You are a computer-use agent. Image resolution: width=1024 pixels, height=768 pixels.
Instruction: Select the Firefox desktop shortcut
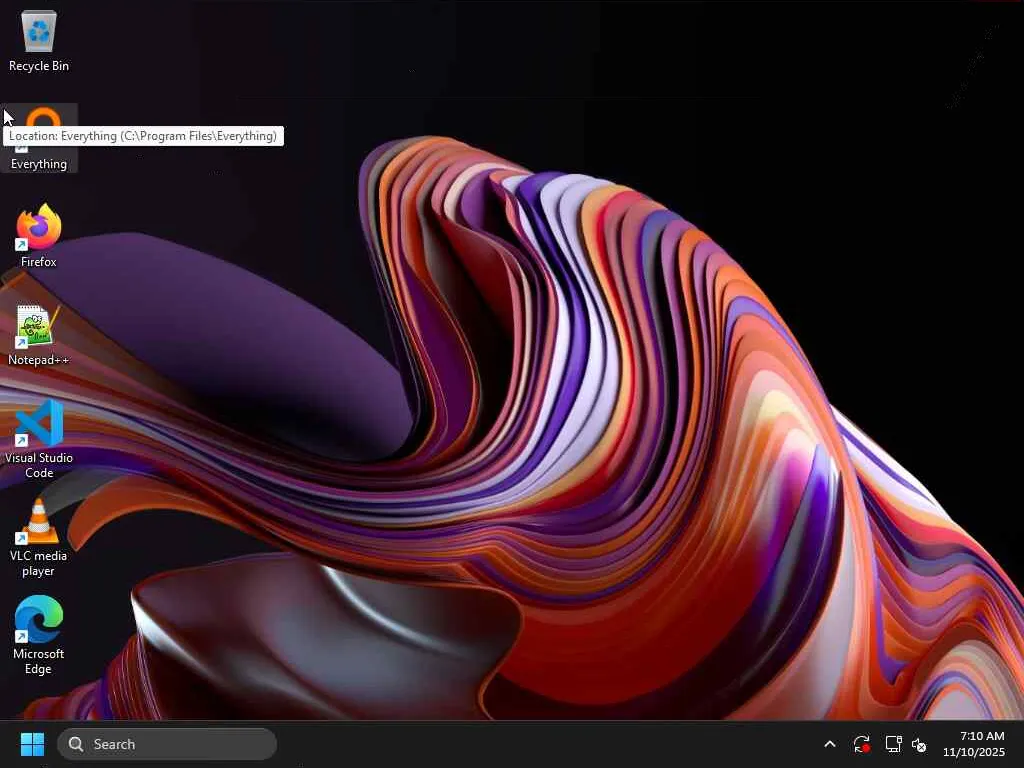tap(39, 236)
